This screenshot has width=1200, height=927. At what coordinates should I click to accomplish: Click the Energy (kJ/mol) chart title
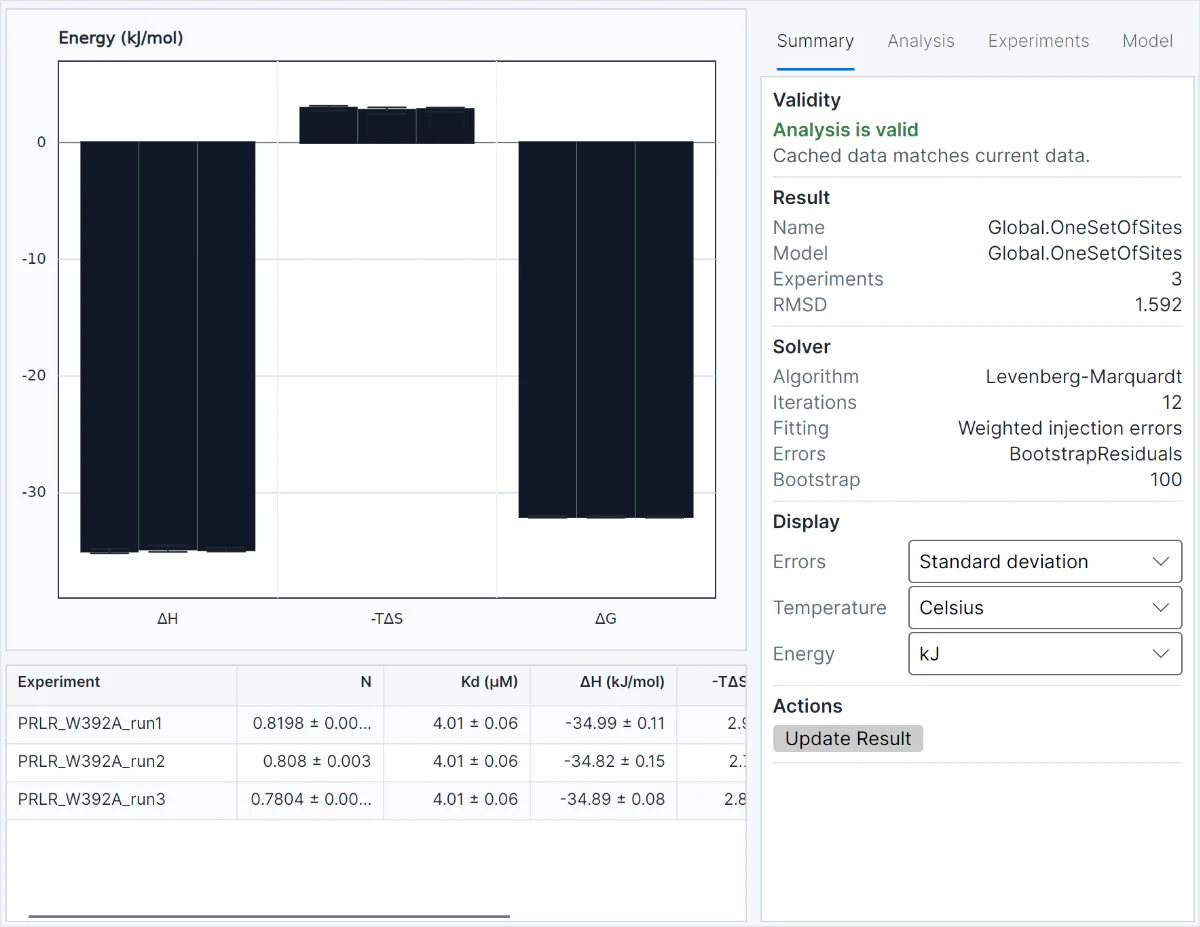tap(121, 38)
